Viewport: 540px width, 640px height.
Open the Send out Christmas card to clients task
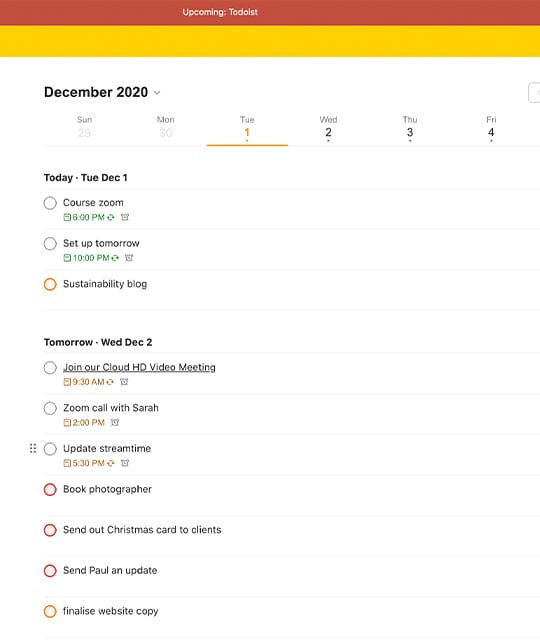[142, 530]
